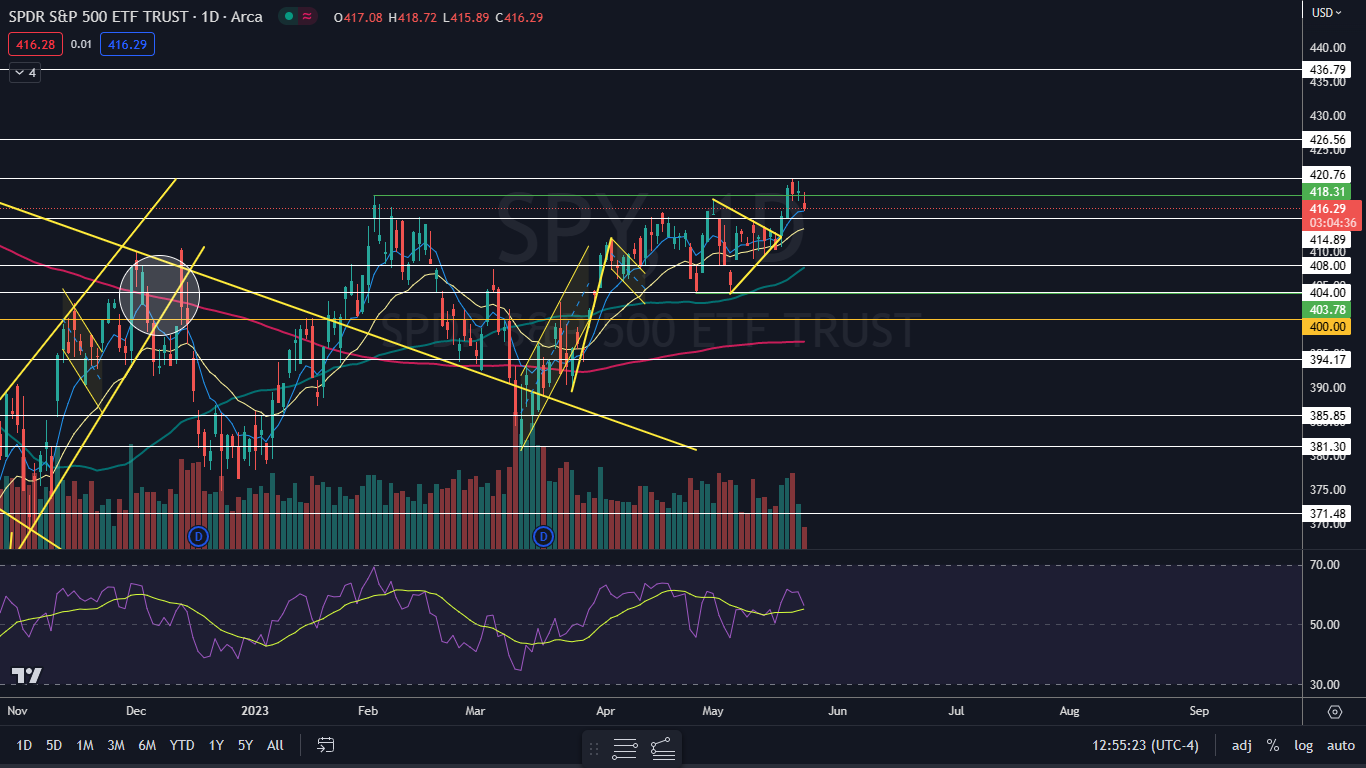This screenshot has height=768, width=1366.
Task: Click the green 418.31 price label
Action: [1328, 191]
